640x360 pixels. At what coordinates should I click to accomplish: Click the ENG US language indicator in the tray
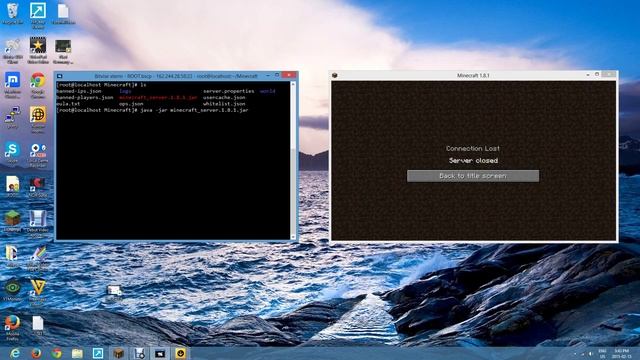[x=602, y=353]
